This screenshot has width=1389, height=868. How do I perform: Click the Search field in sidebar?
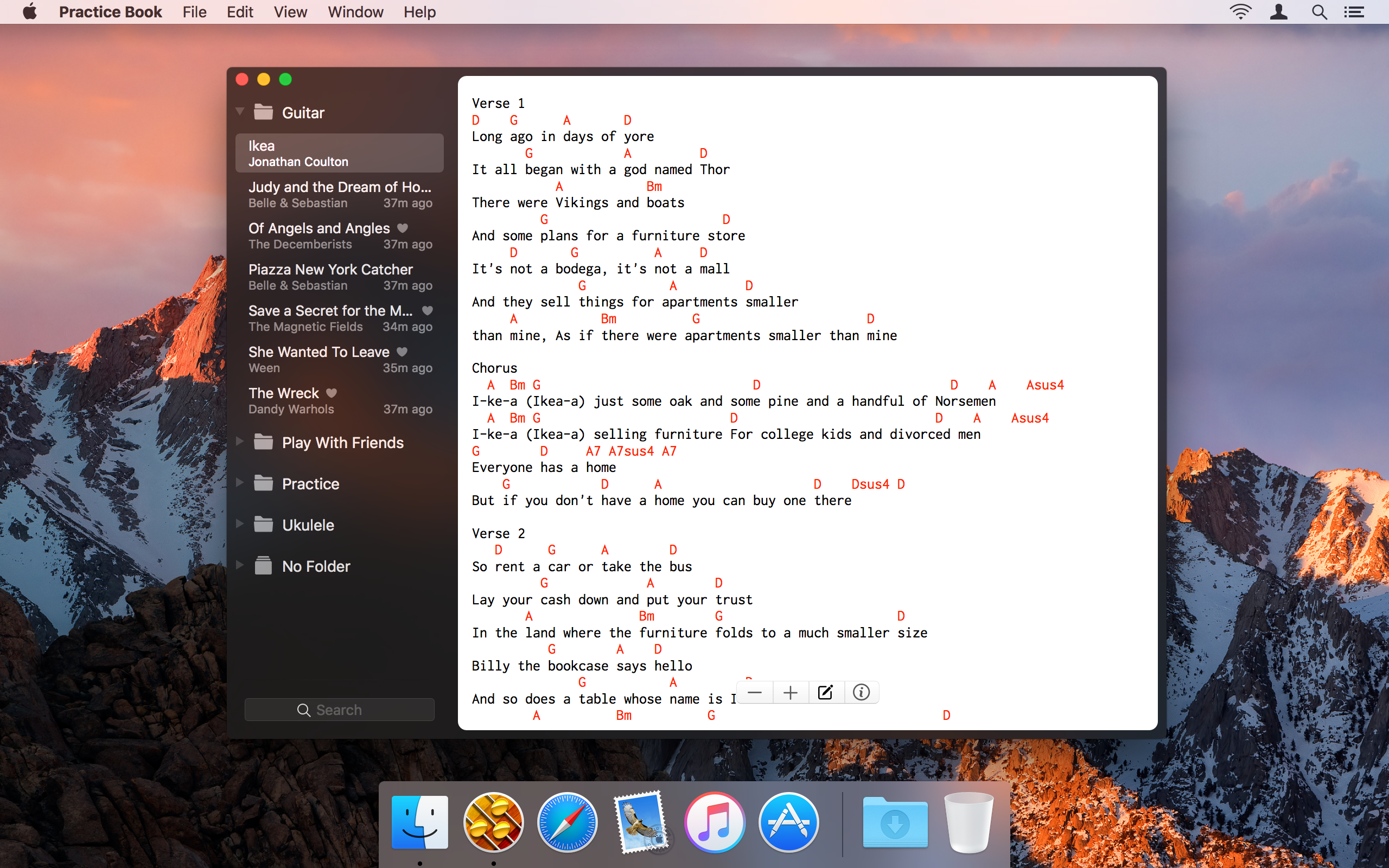[x=339, y=710]
